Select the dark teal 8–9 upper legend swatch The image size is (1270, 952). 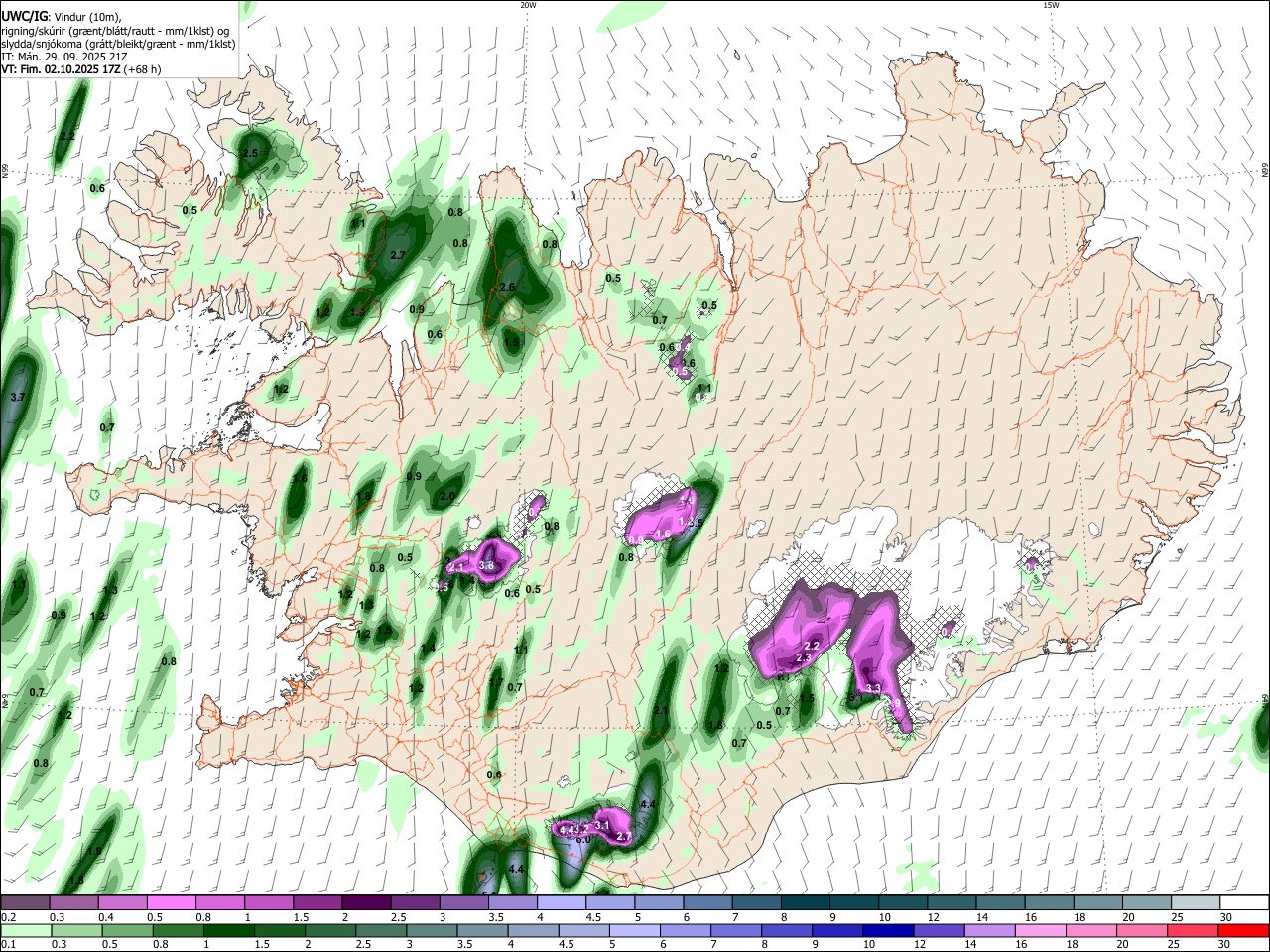tap(806, 903)
